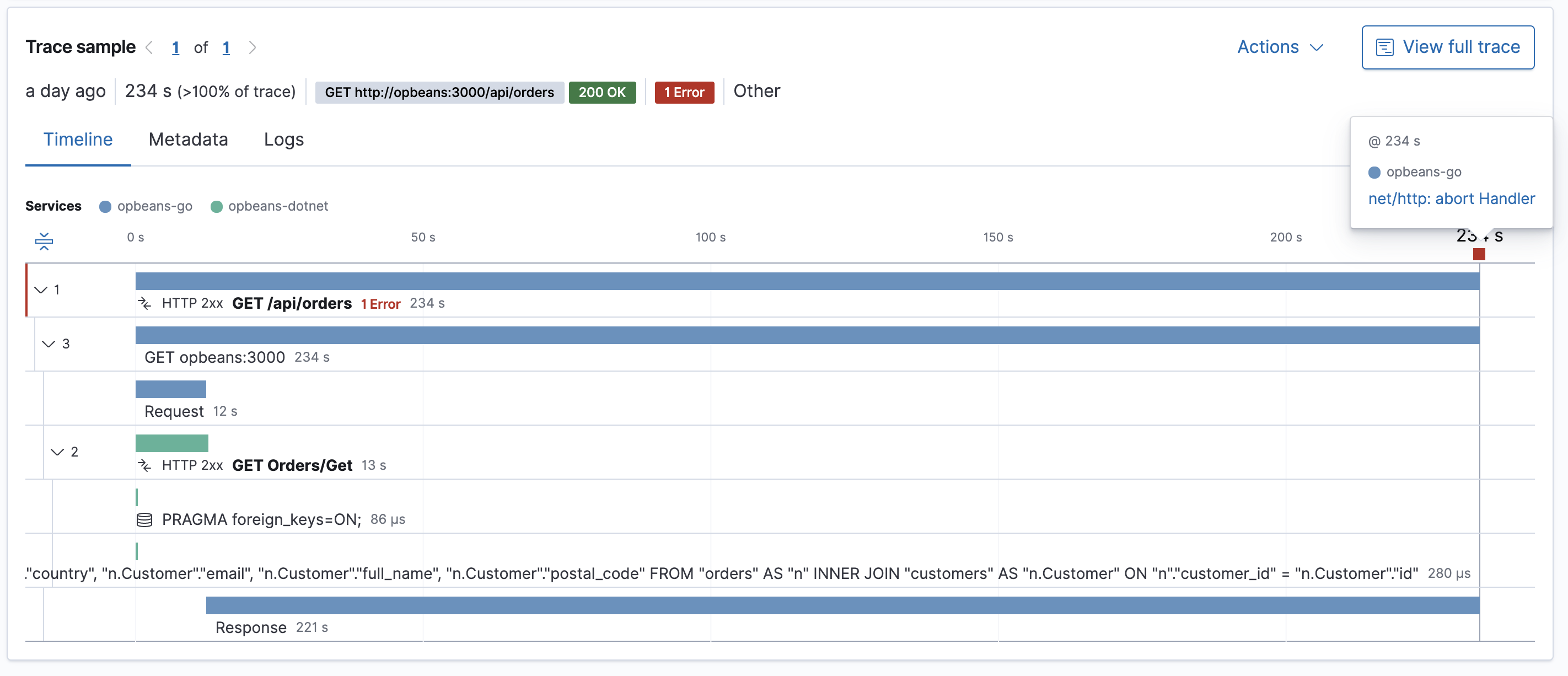Viewport: 1568px width, 676px height.
Task: Collapse the GET opbeans:3000 transaction chevron
Action: click(x=49, y=344)
